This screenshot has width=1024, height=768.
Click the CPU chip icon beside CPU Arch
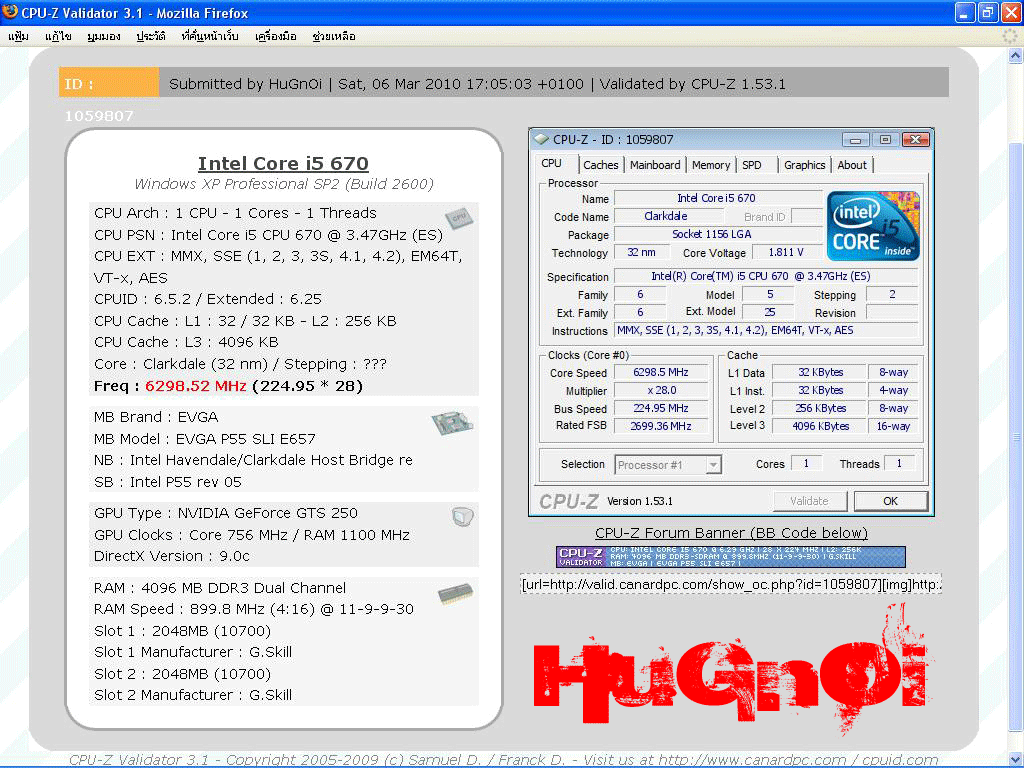coord(460,217)
